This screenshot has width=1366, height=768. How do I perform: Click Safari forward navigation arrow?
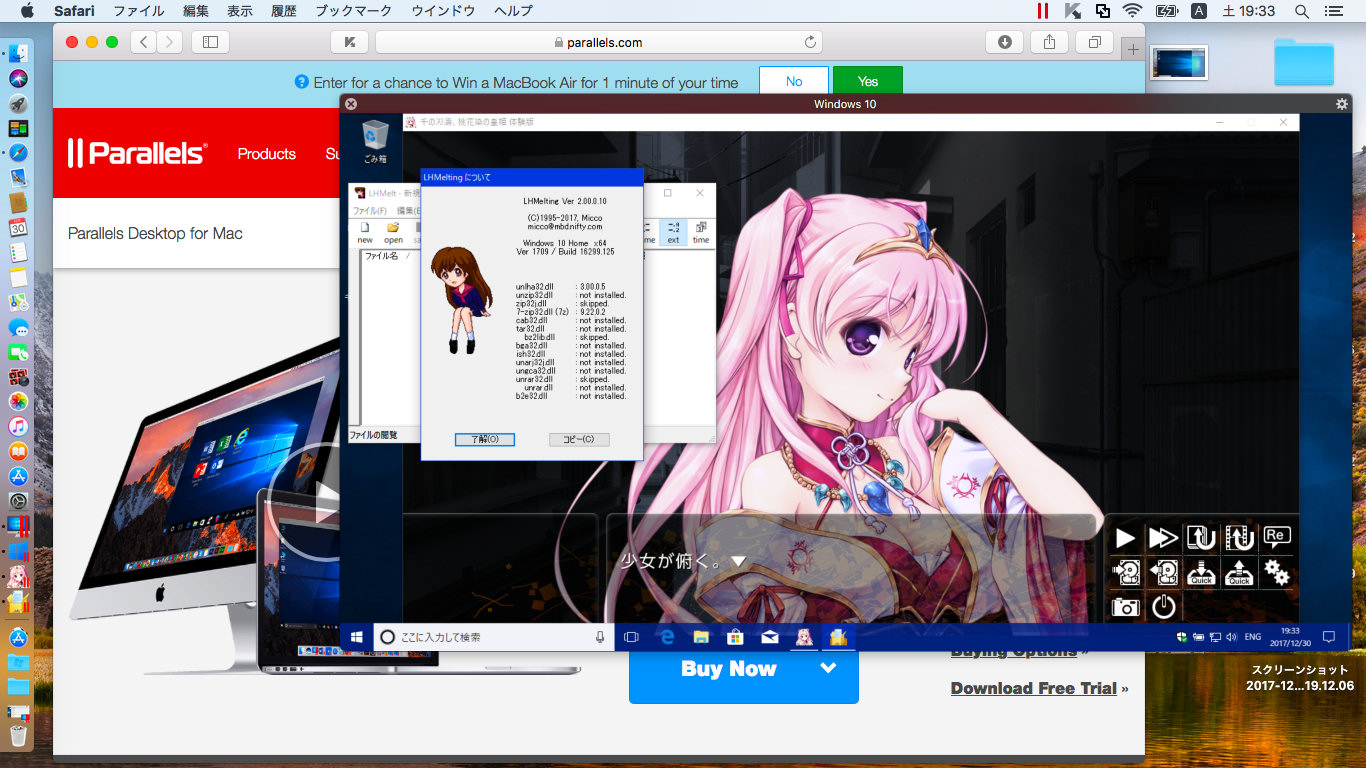170,42
